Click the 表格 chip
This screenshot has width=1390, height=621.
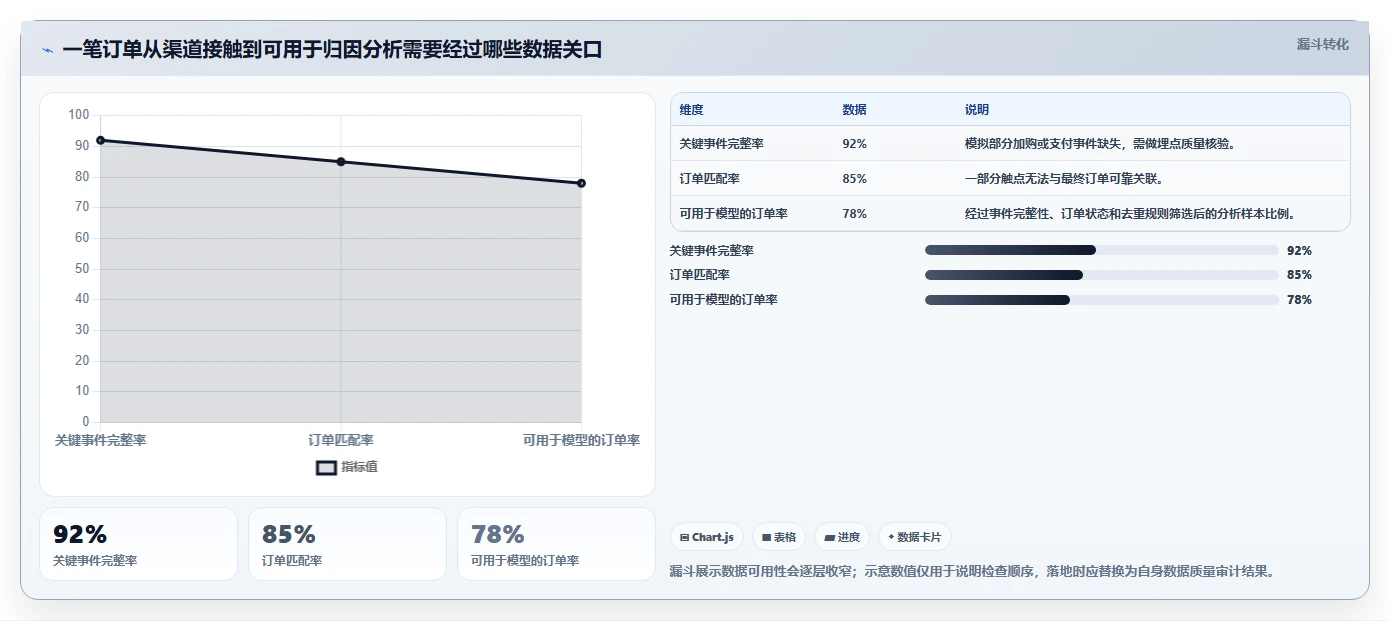pyautogui.click(x=779, y=537)
